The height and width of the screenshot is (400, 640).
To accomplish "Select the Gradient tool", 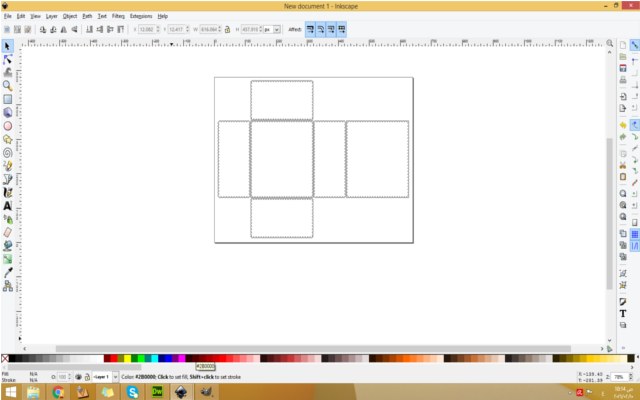I will [7, 259].
